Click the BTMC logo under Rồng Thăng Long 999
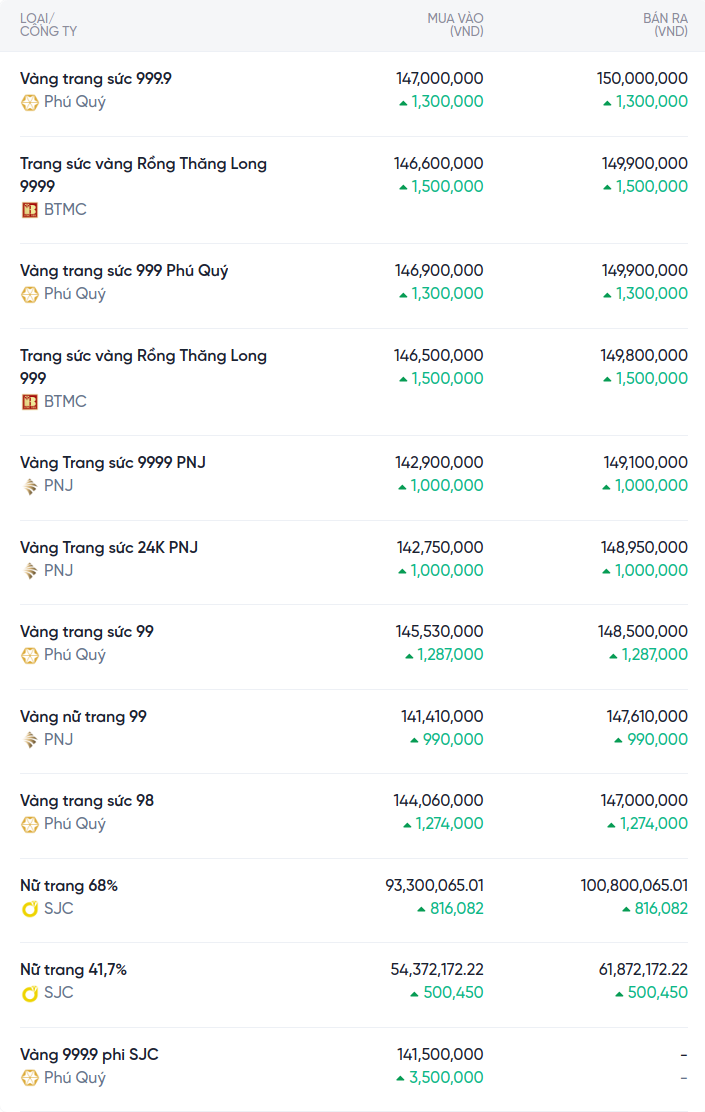 click(x=30, y=402)
